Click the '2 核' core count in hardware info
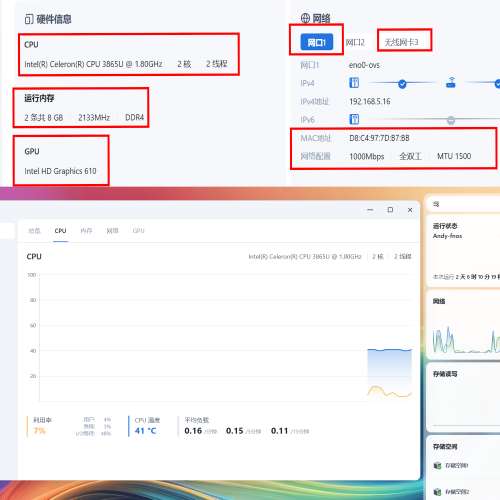 (x=184, y=64)
